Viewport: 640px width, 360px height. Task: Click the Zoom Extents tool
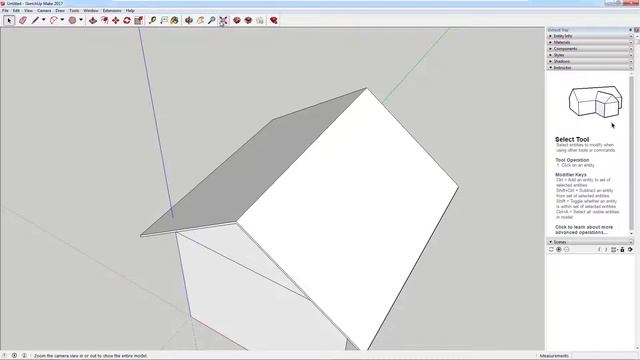(223, 20)
